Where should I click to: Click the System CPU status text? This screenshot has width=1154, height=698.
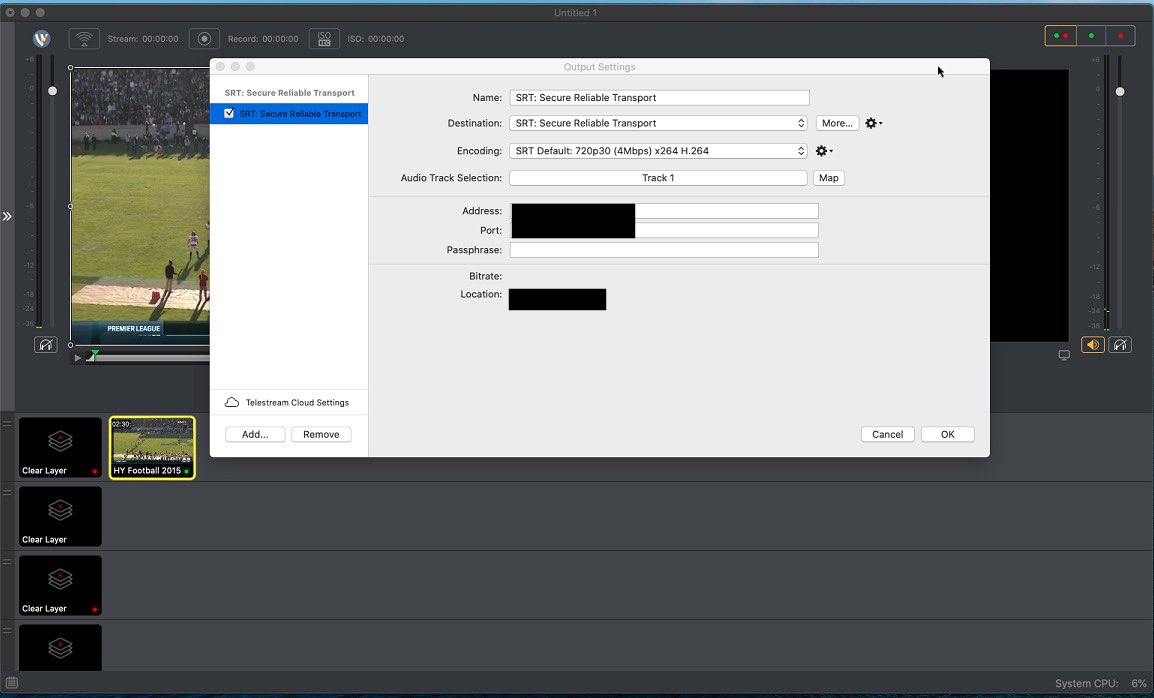point(1100,683)
